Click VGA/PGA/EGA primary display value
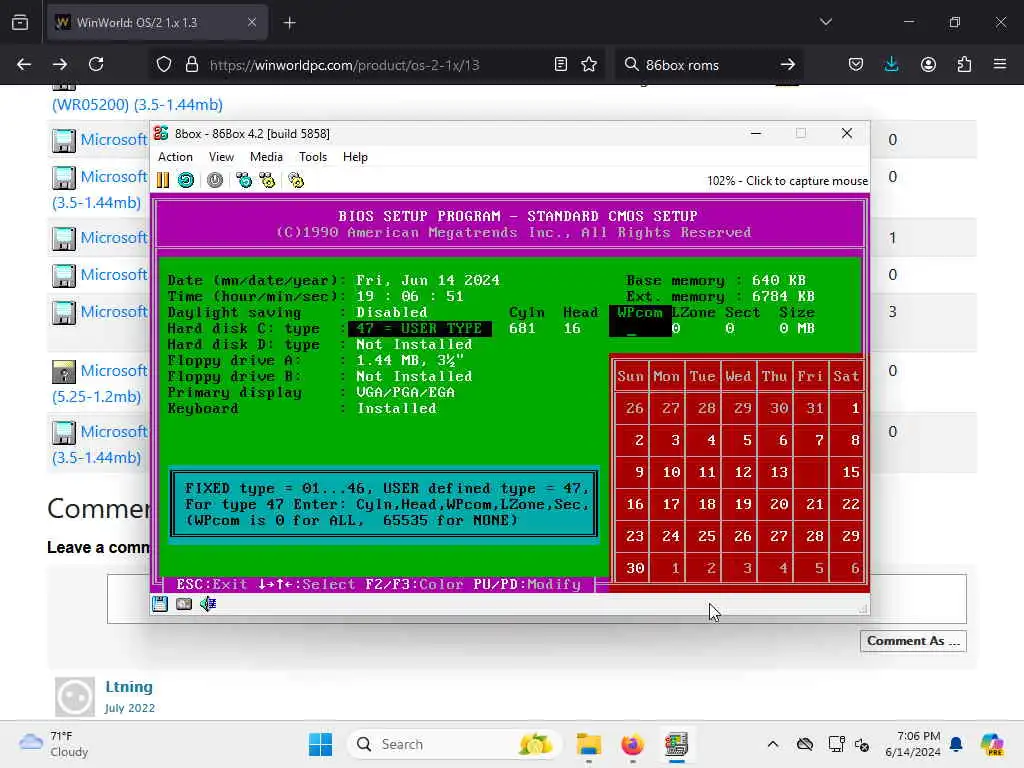 (x=405, y=392)
